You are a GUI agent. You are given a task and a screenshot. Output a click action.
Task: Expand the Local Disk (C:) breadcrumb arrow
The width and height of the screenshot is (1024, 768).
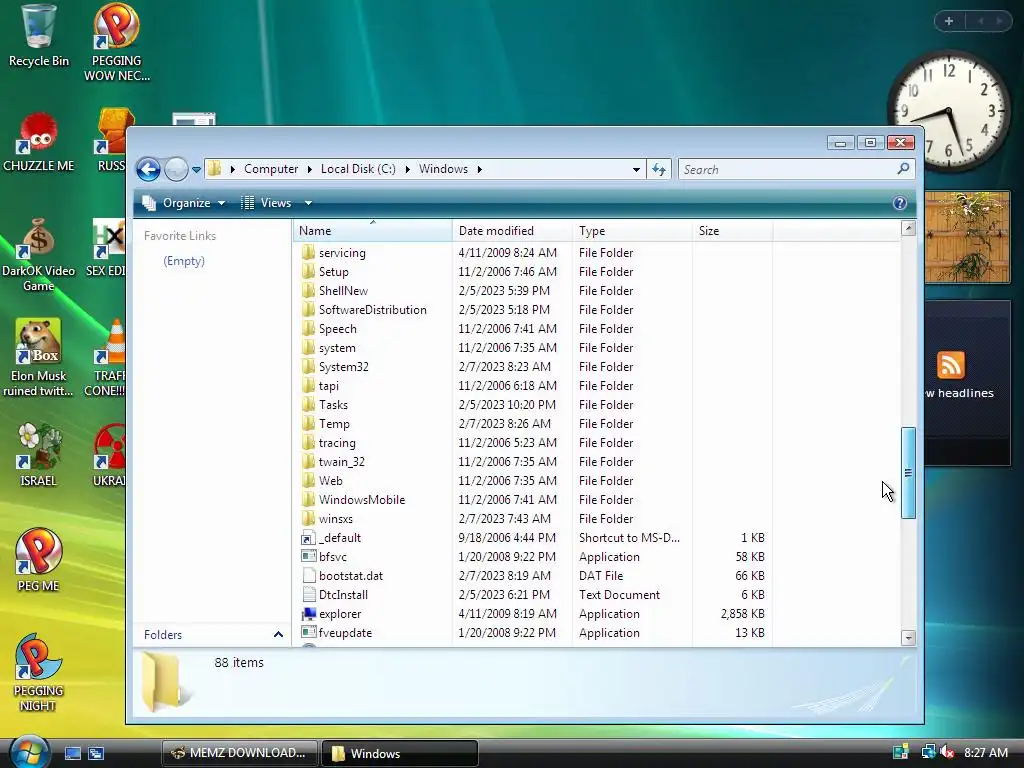pos(408,169)
